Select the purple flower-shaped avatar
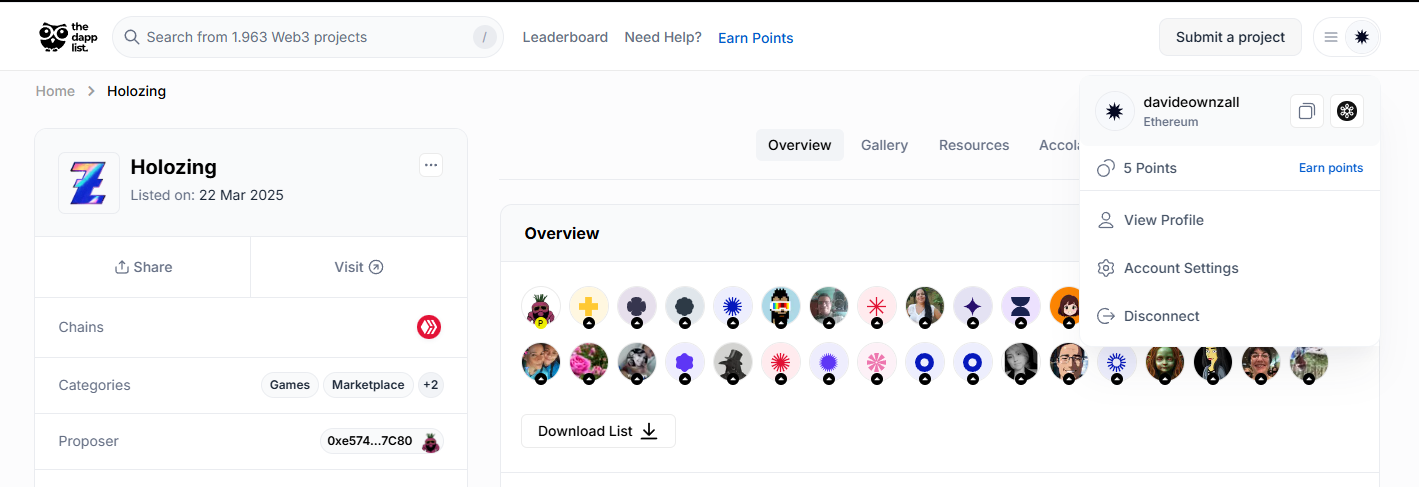This screenshot has width=1419, height=487. coord(685,362)
